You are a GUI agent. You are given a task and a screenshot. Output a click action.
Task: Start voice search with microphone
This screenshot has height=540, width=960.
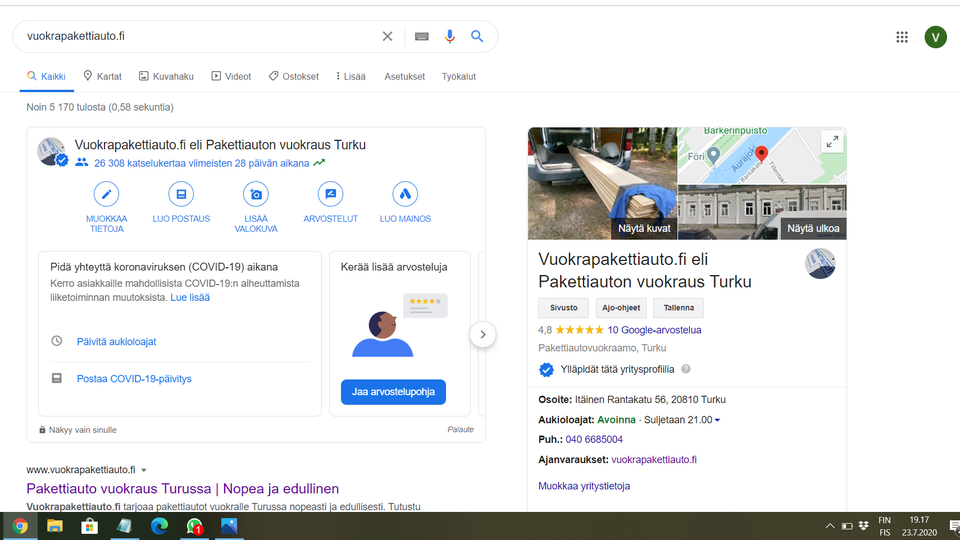(x=450, y=36)
